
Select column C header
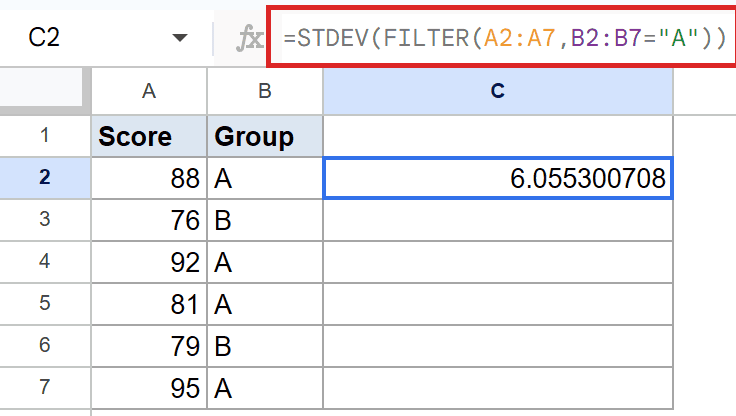[x=498, y=91]
